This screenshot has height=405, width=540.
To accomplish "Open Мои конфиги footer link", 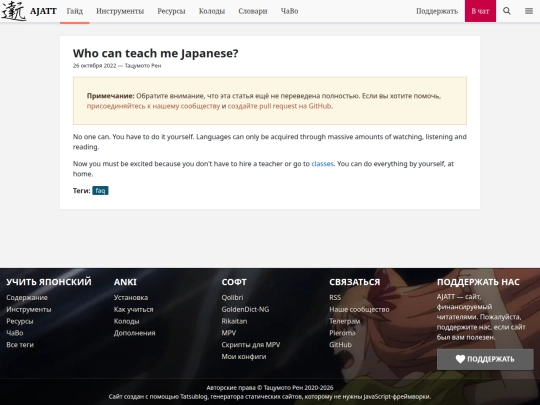I will point(244,356).
